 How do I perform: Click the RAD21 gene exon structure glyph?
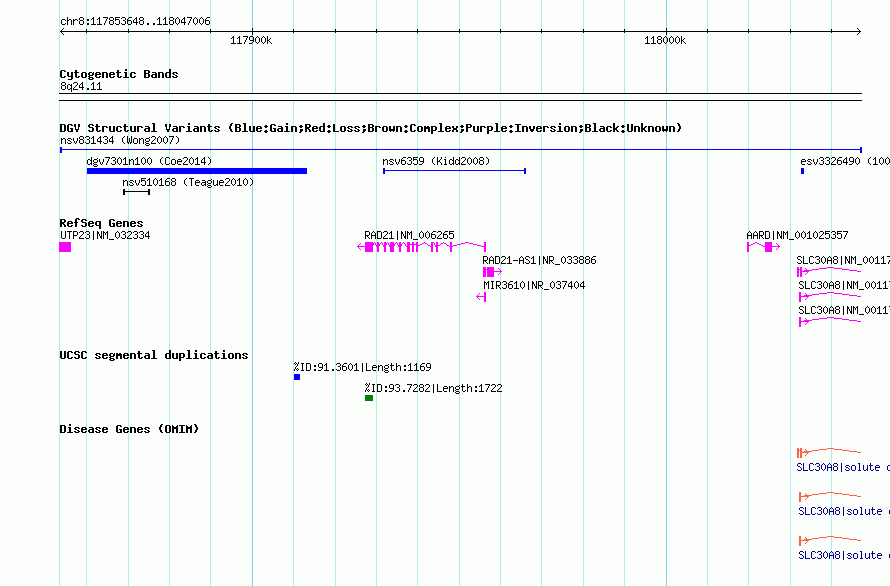tap(421, 246)
